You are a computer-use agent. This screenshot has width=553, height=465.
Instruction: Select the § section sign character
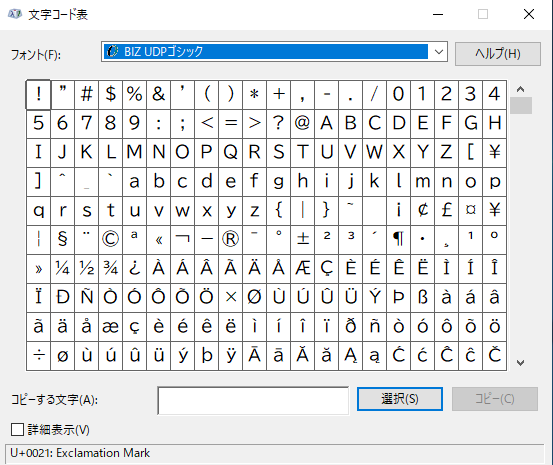pos(63,240)
